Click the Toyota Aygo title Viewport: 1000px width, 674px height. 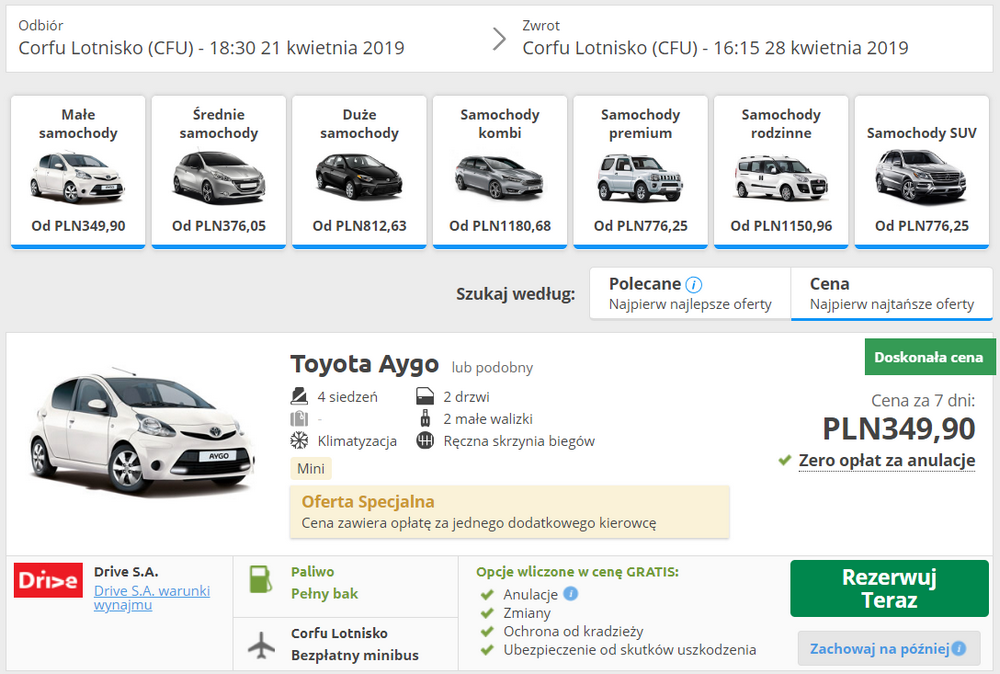[365, 364]
